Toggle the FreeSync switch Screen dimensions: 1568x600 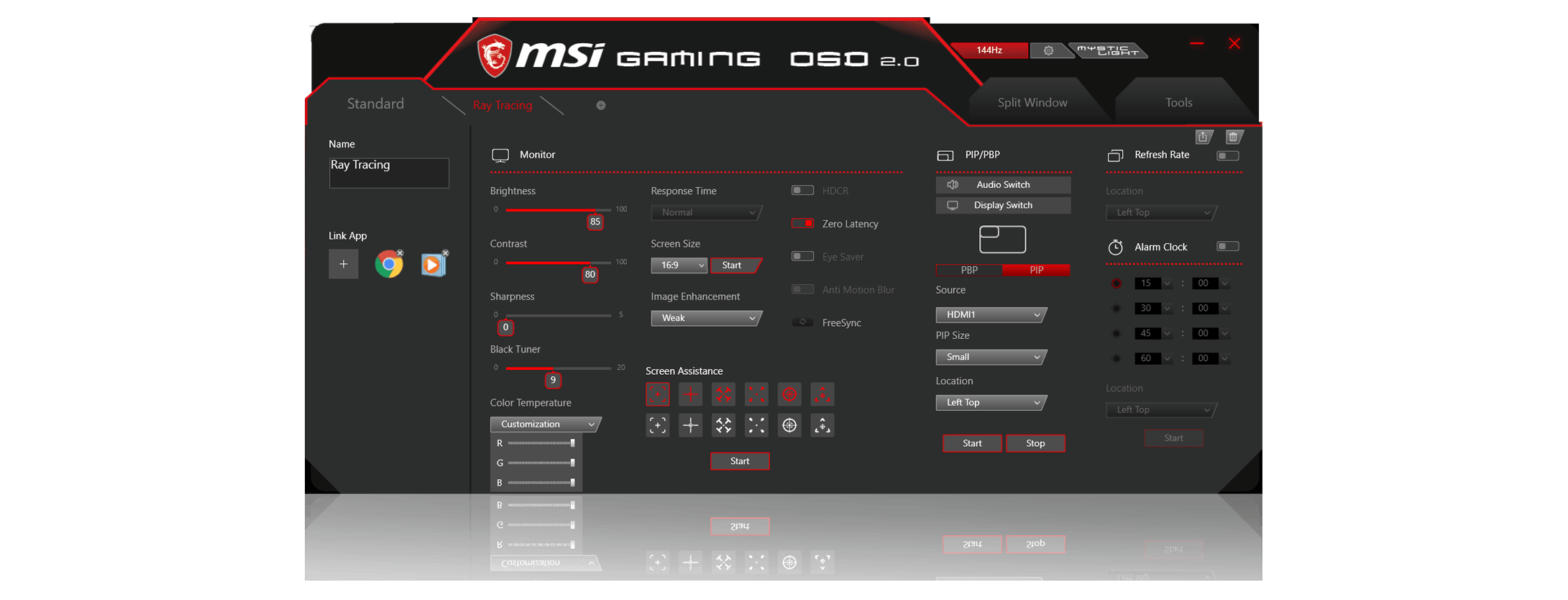(x=802, y=322)
